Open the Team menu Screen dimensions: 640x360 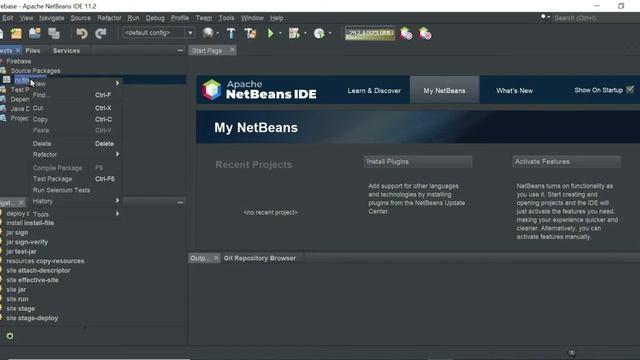204,18
